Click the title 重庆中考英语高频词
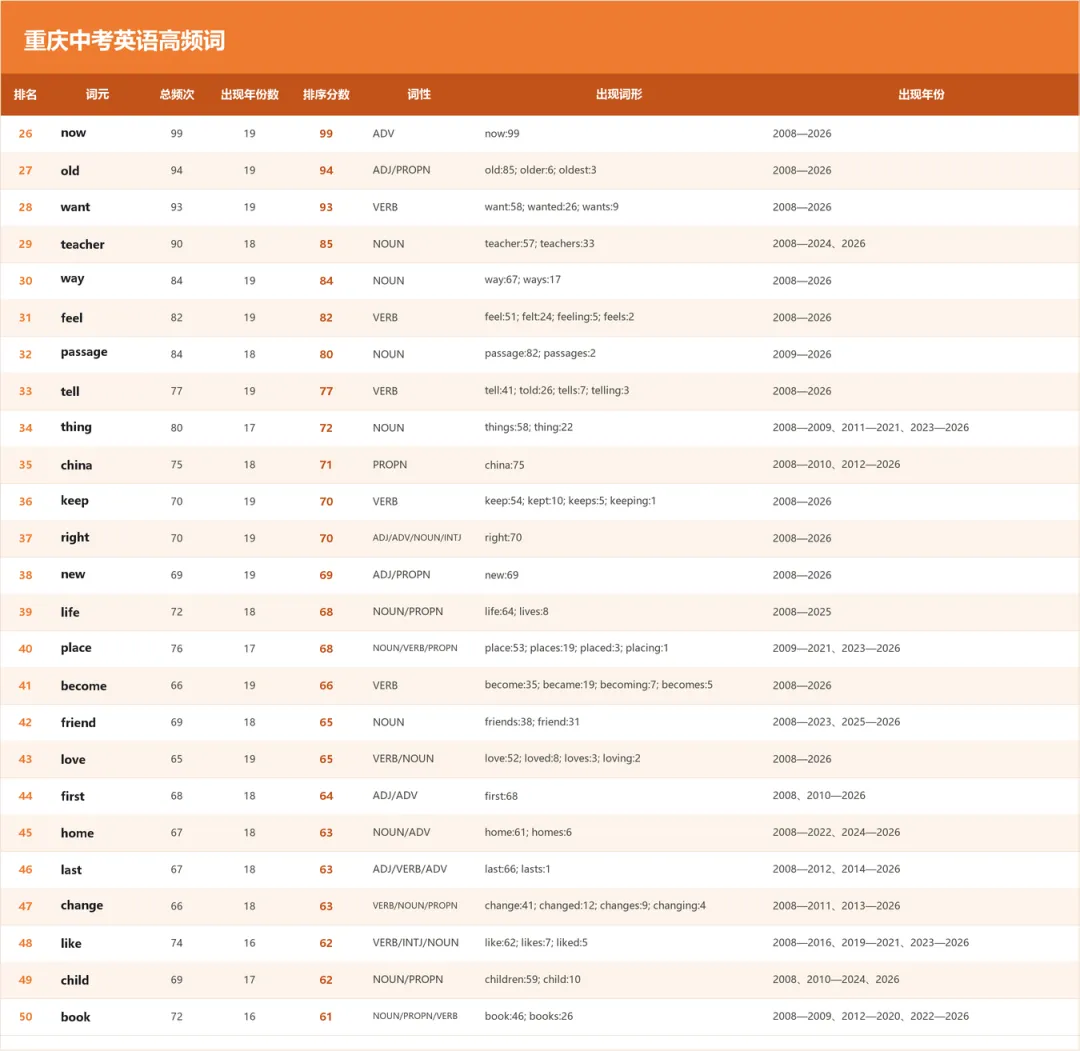1080x1051 pixels. tap(125, 41)
